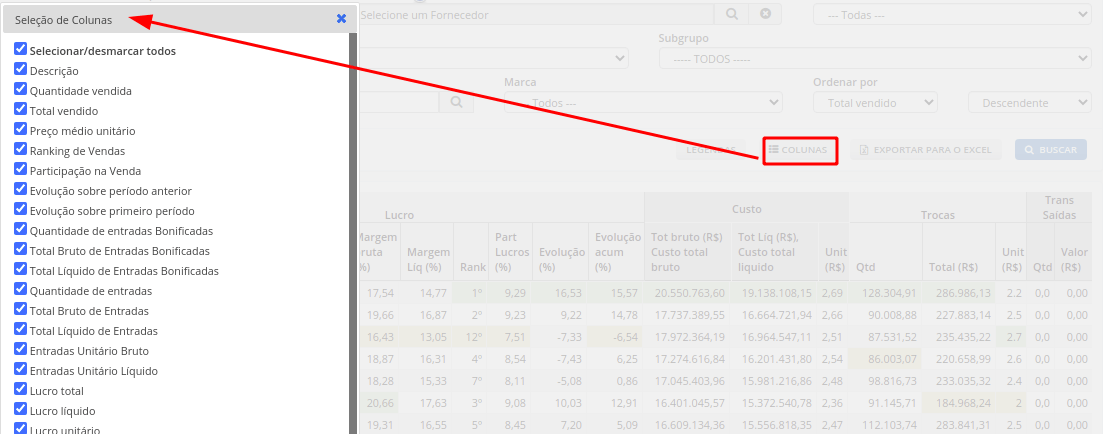The image size is (1103, 434).
Task: Open the Todas dropdown at top right
Action: click(x=952, y=14)
